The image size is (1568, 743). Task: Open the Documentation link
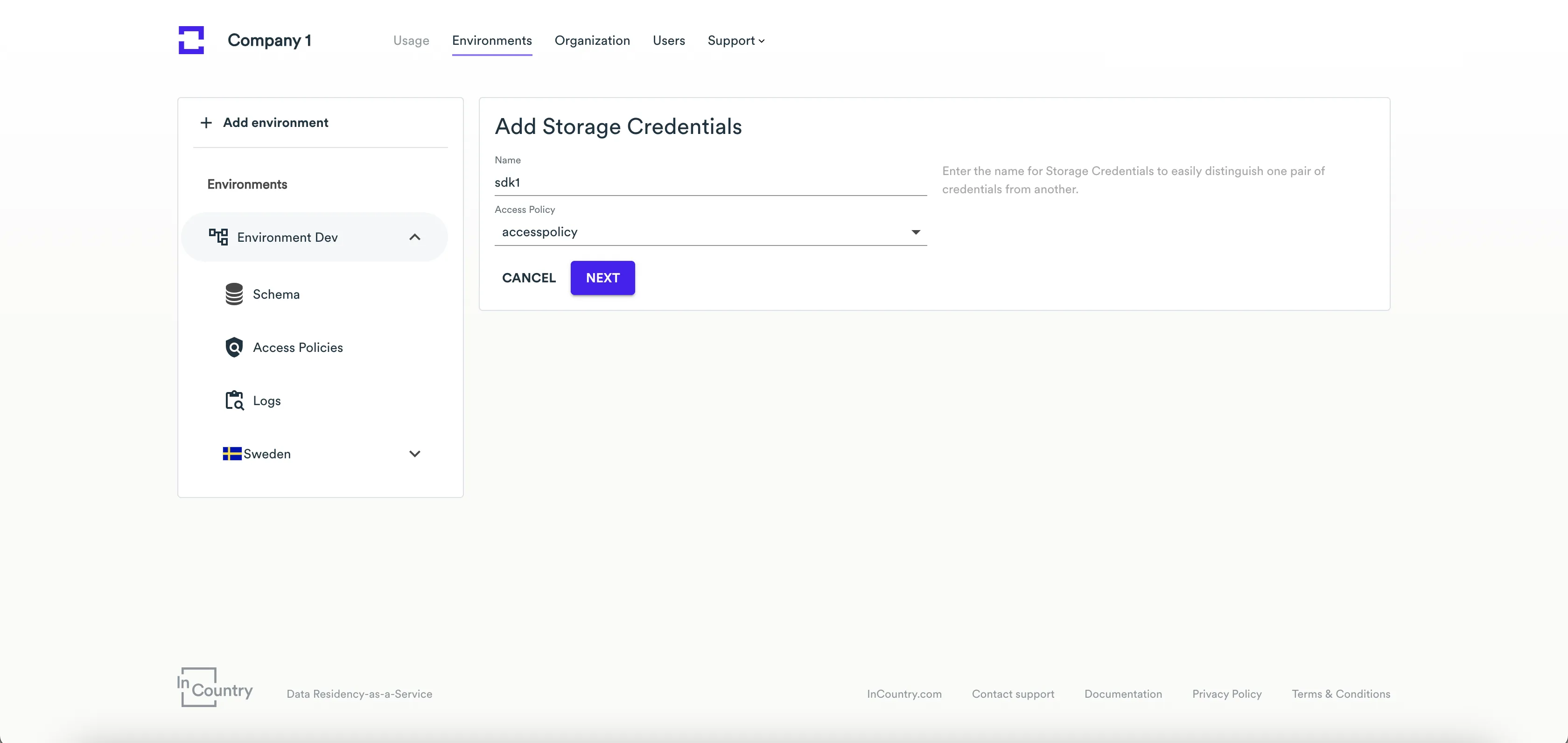pos(1123,694)
